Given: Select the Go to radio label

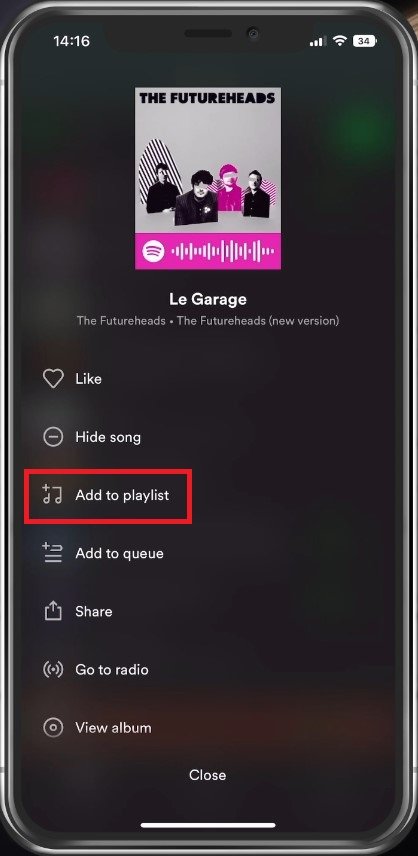Looking at the screenshot, I should click(112, 670).
